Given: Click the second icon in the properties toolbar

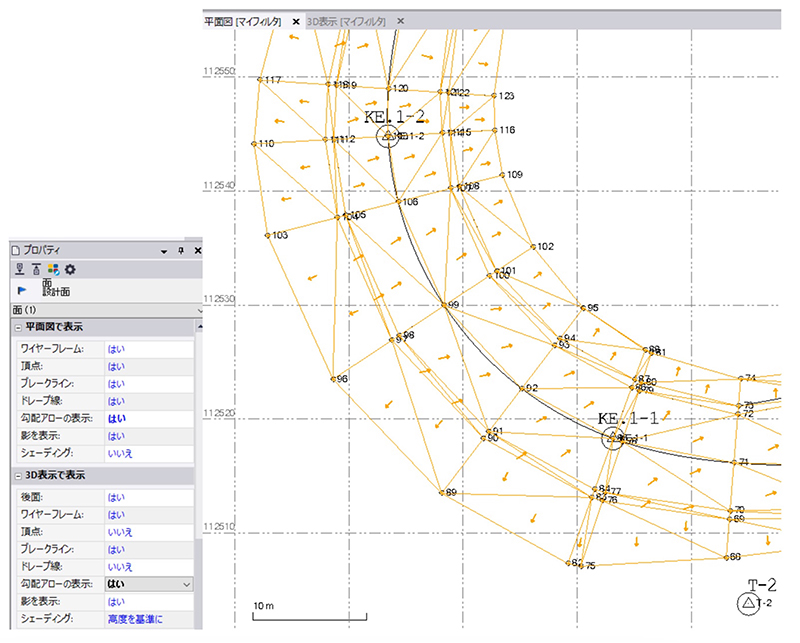Looking at the screenshot, I should pos(36,269).
